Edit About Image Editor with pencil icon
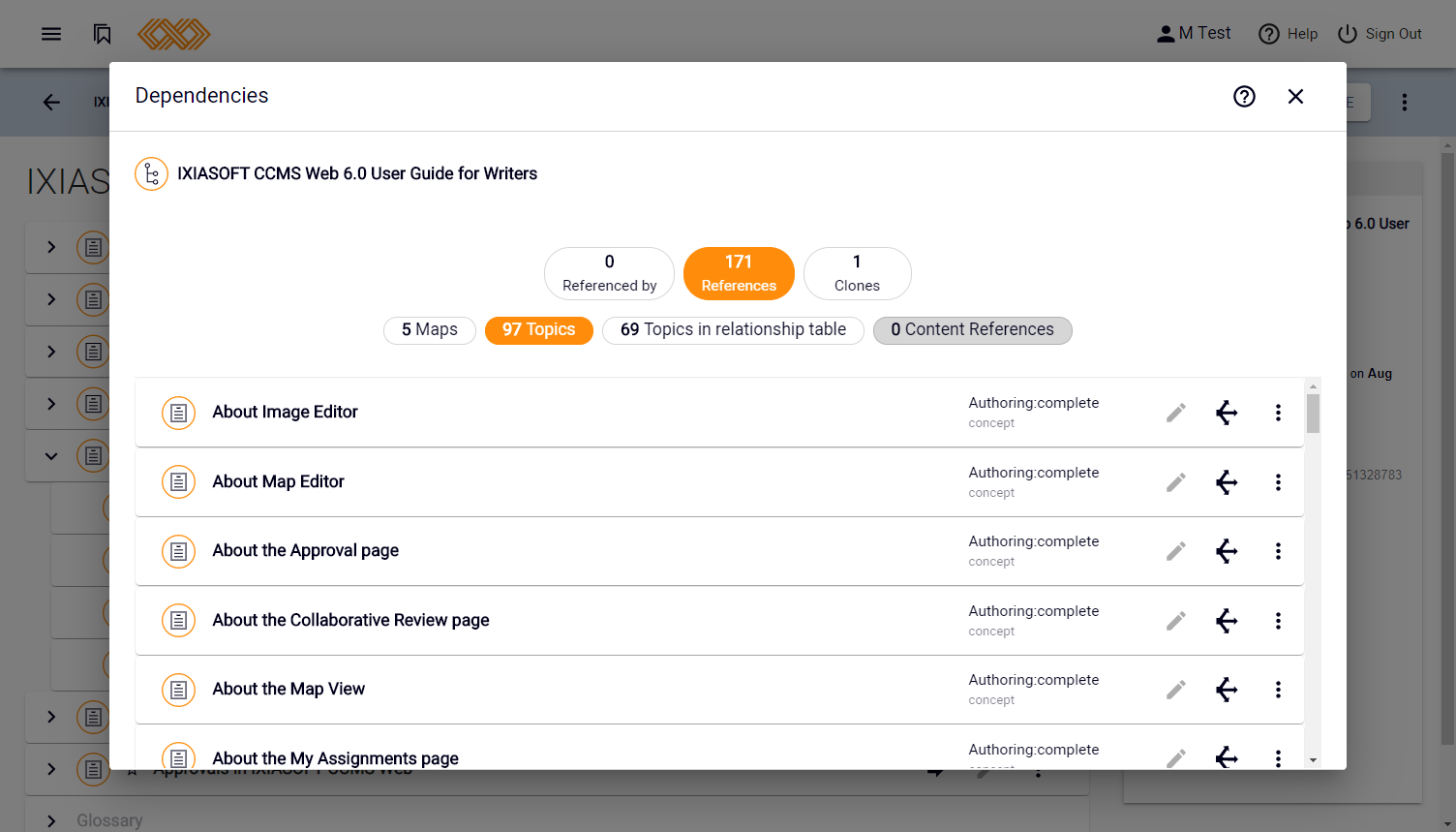1456x832 pixels. (1176, 413)
